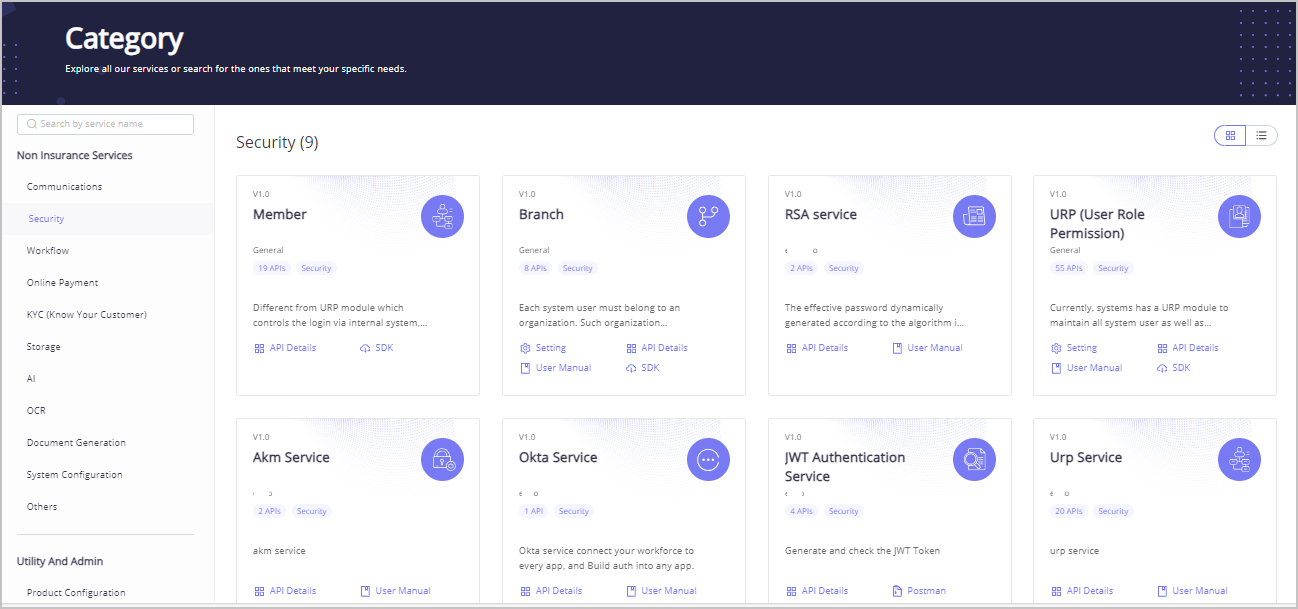This screenshot has height=609, width=1298.
Task: Open Setting on URP card
Action: (x=1074, y=348)
